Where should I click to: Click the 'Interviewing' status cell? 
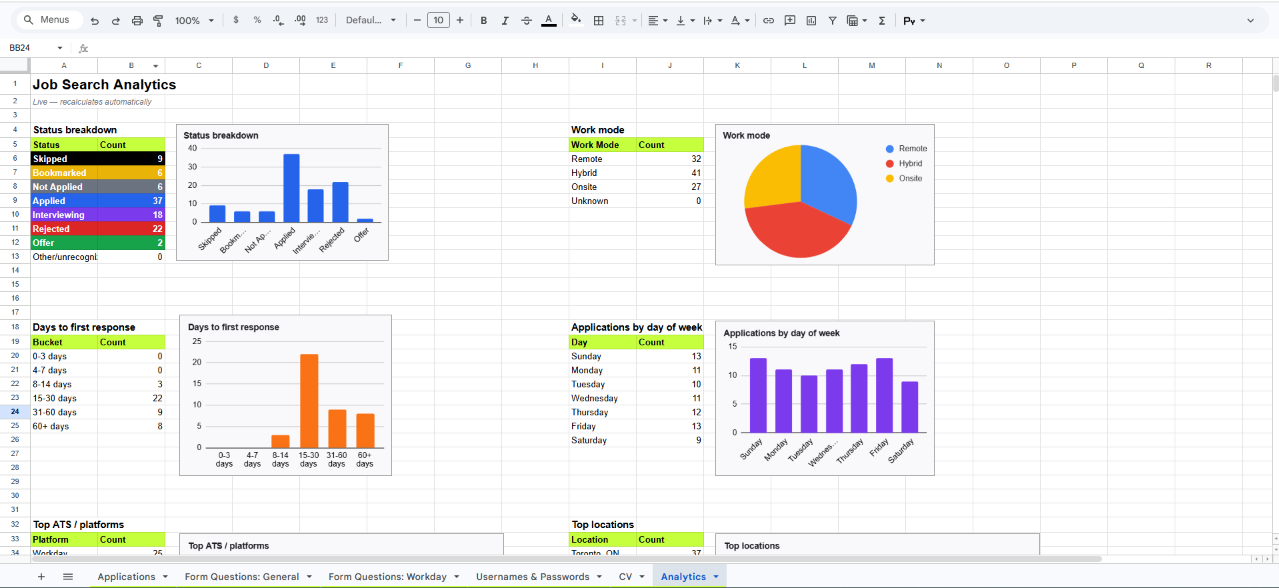pos(65,215)
